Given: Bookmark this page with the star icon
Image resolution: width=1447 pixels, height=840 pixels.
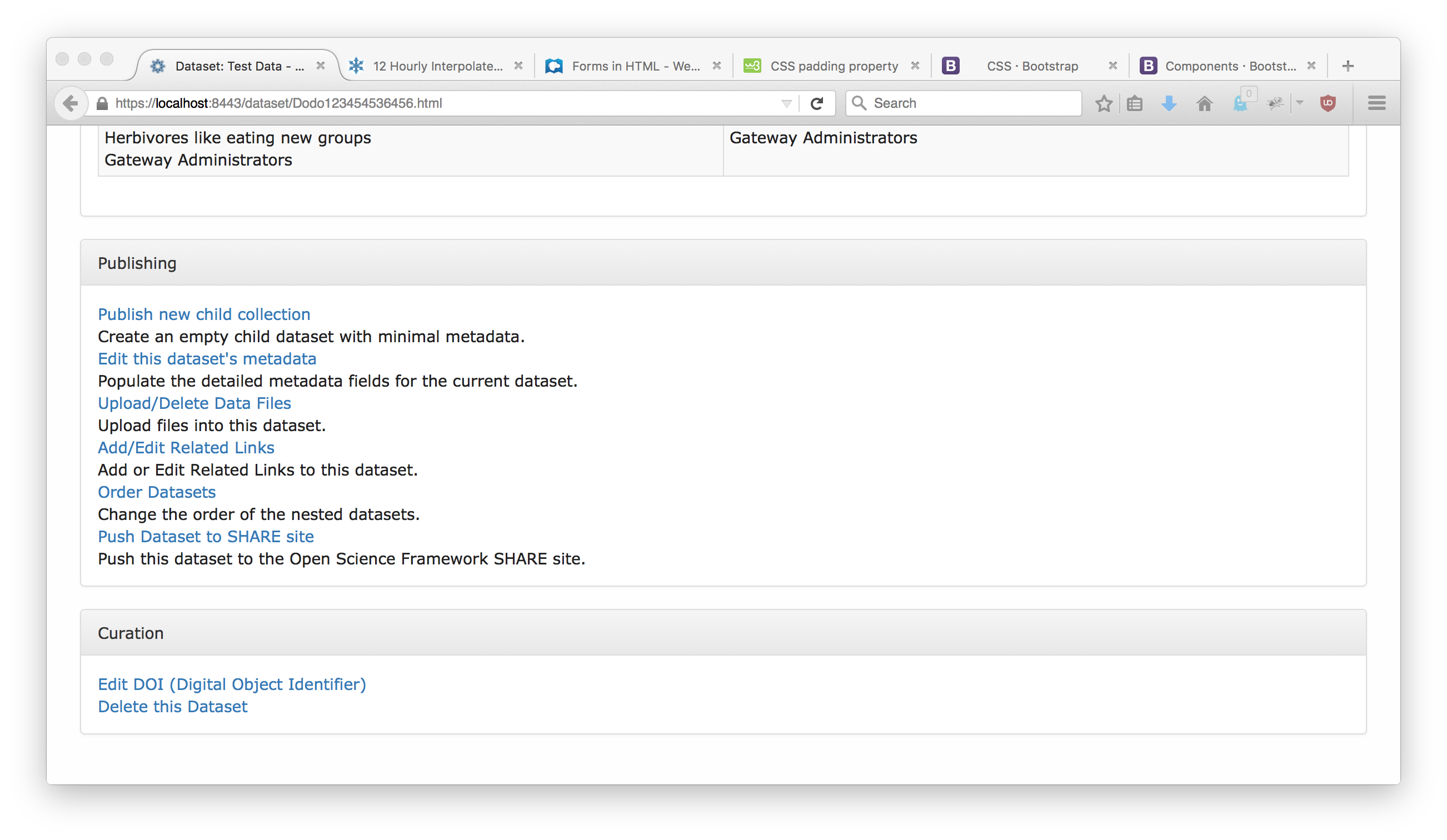Looking at the screenshot, I should click(1103, 103).
